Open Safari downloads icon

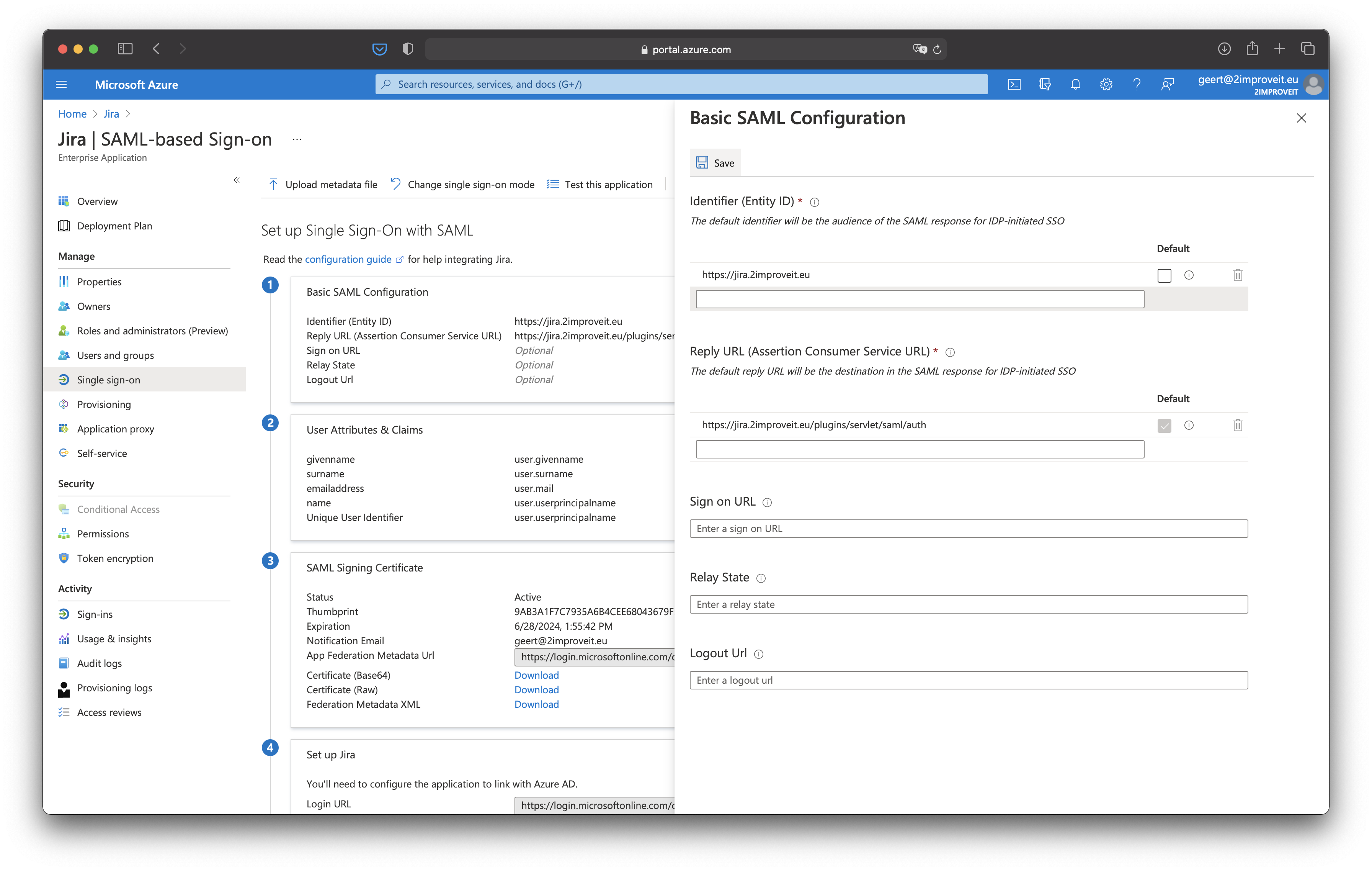pos(1224,49)
